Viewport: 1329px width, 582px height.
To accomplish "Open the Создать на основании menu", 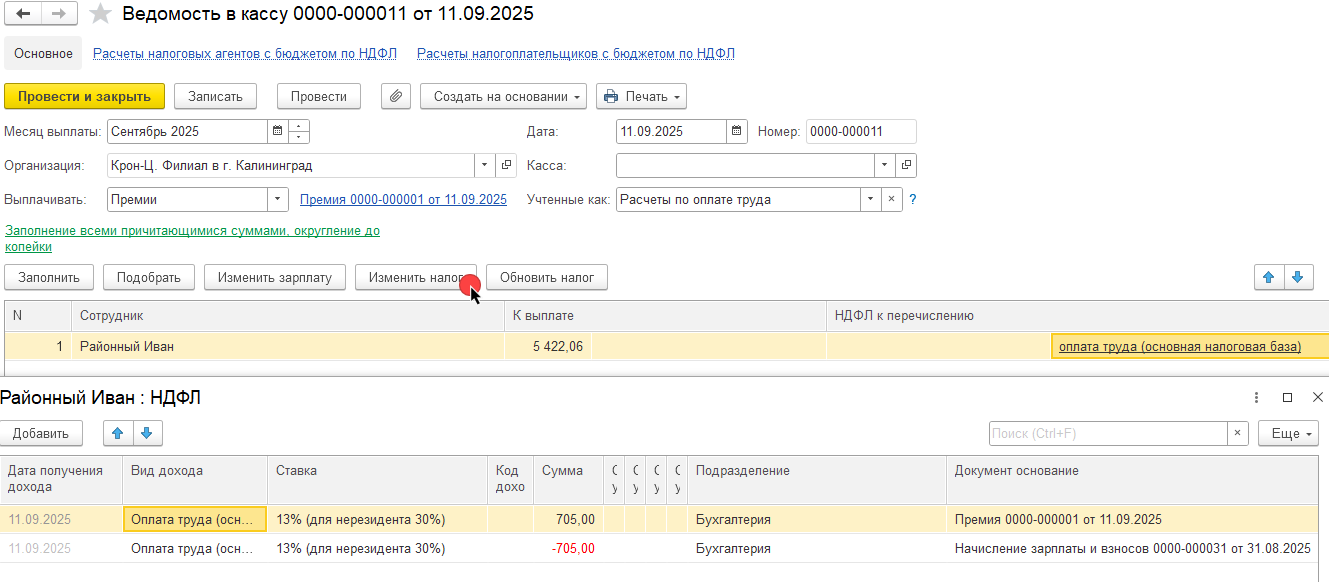I will [x=503, y=96].
